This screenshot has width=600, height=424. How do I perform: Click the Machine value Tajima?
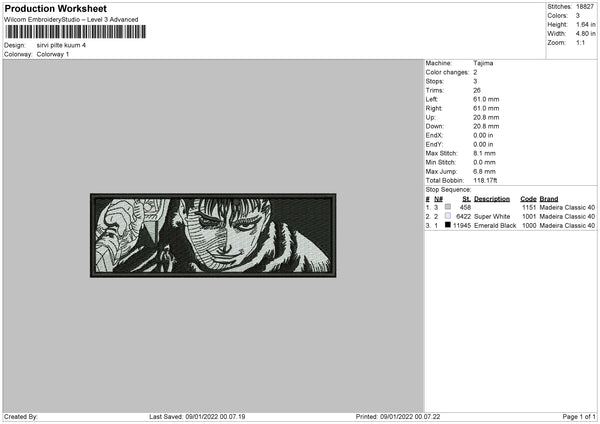[x=483, y=63]
